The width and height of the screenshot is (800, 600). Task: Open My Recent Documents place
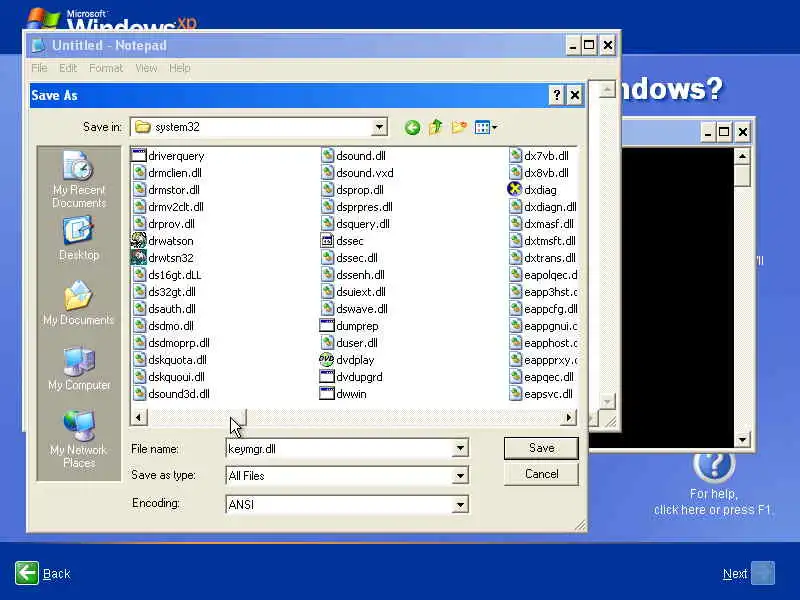tap(79, 179)
